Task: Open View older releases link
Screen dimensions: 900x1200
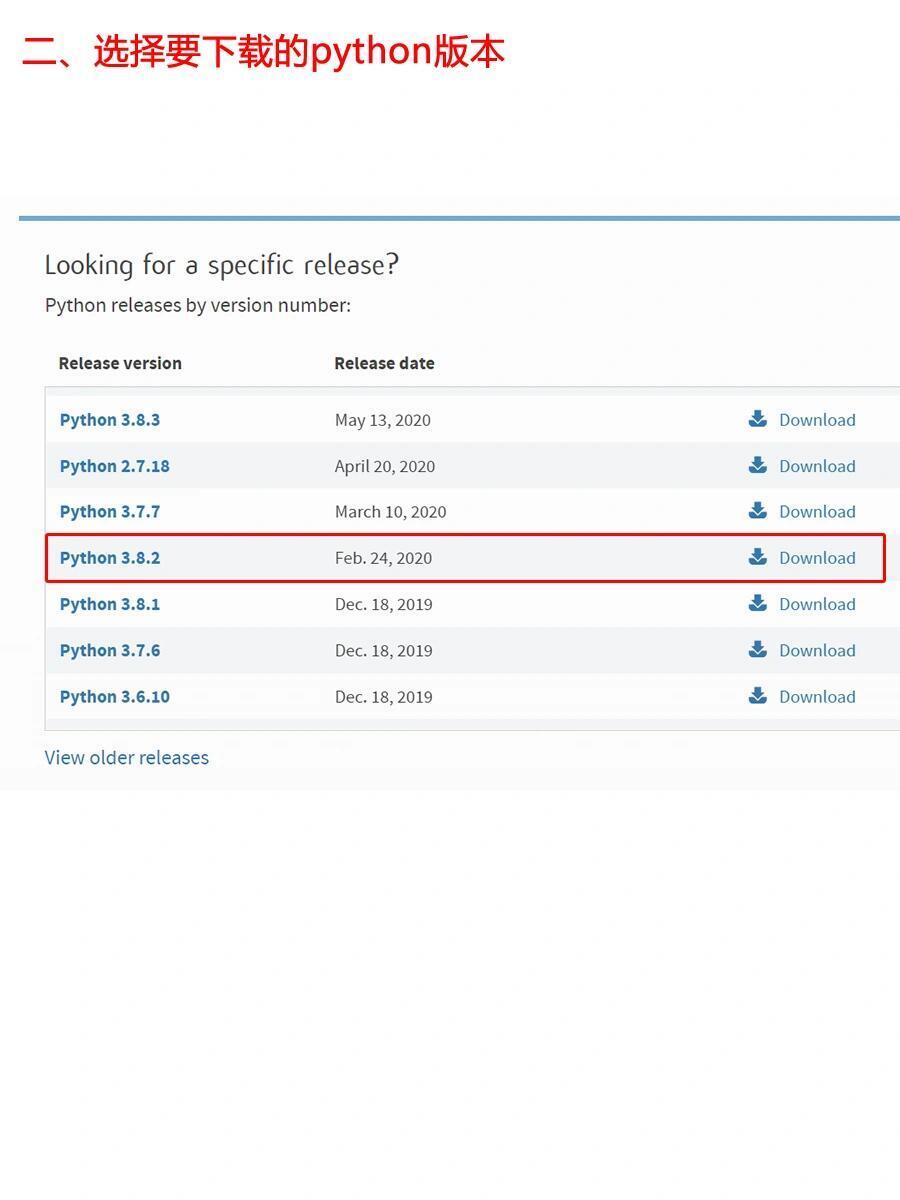Action: click(127, 757)
